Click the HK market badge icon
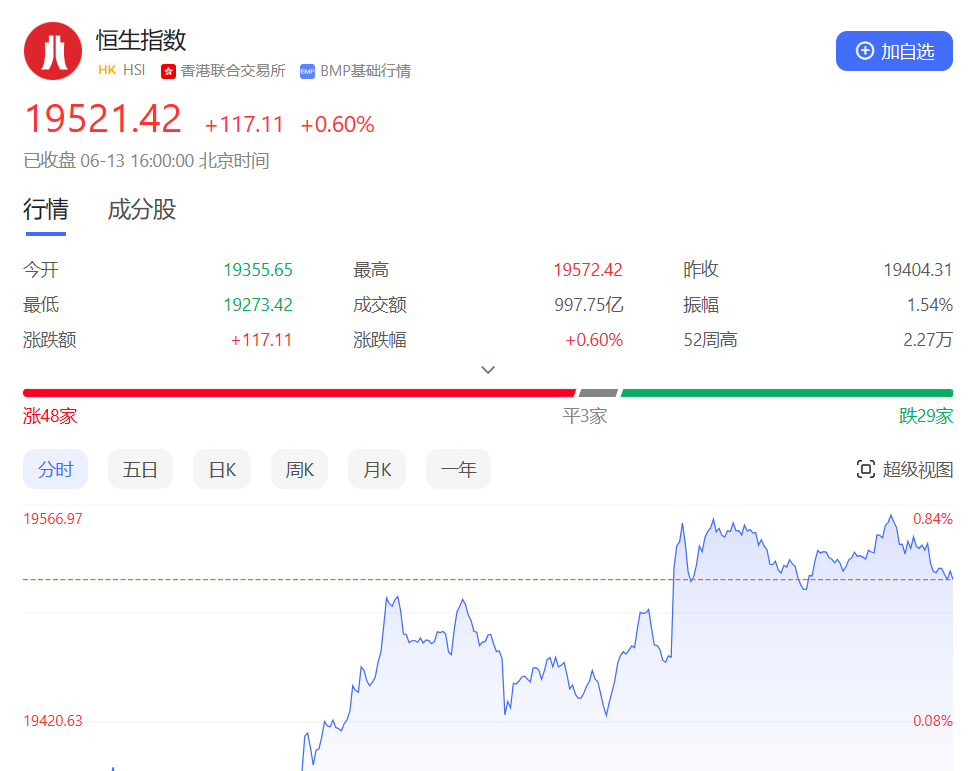Screen dimensions: 978x771 point(107,71)
